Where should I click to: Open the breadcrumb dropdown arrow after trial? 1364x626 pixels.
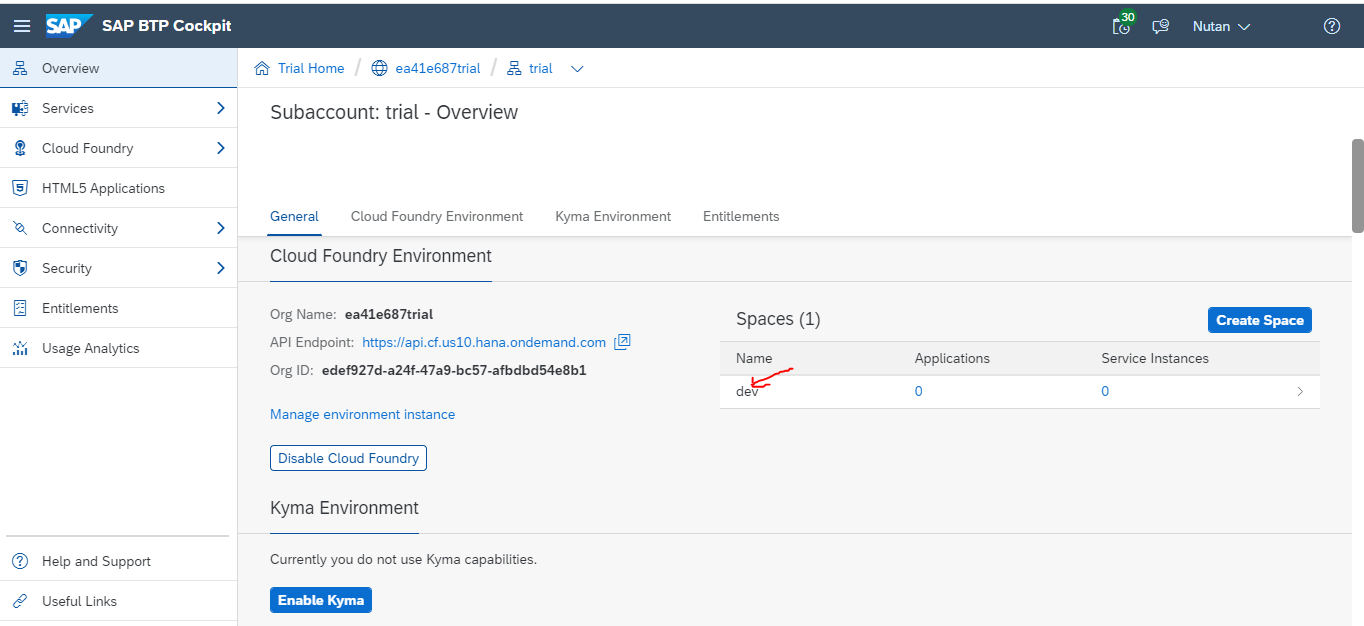point(577,69)
